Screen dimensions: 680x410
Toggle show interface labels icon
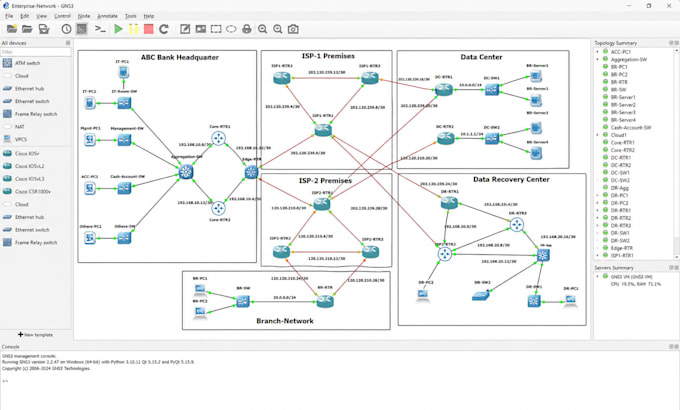pos(82,29)
